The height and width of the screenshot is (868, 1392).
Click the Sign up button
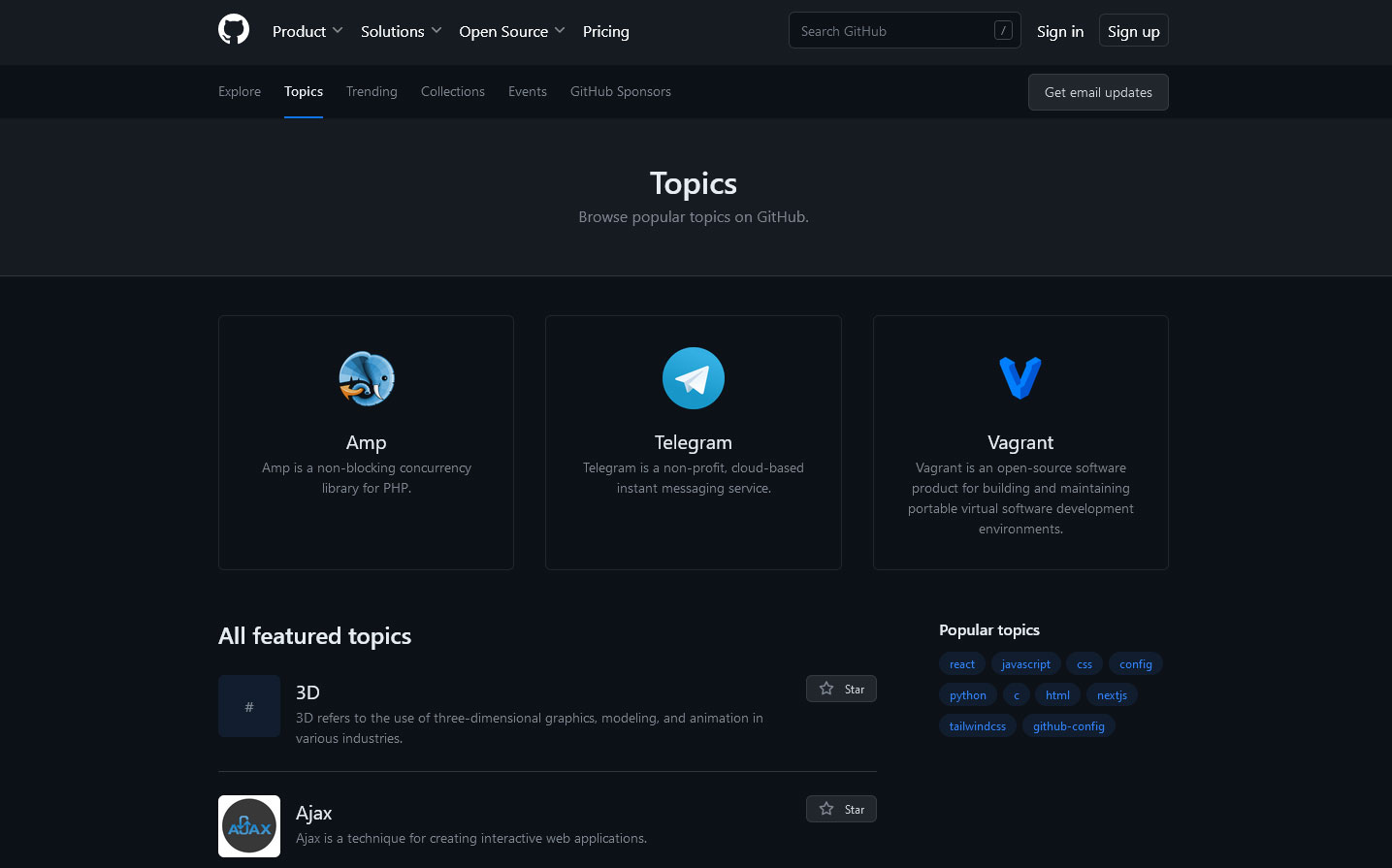point(1133,31)
